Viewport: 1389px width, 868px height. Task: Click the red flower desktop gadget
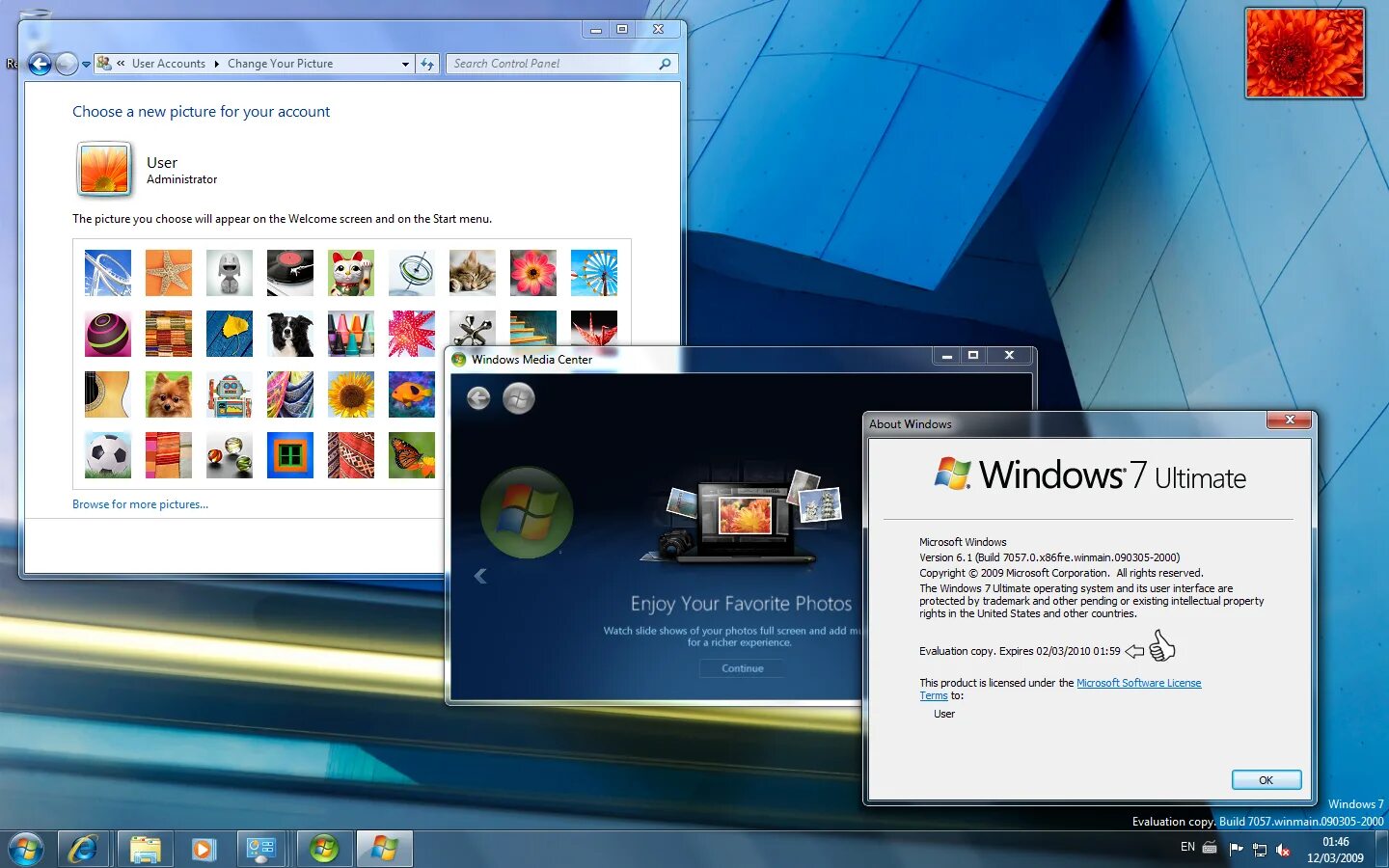(x=1305, y=53)
